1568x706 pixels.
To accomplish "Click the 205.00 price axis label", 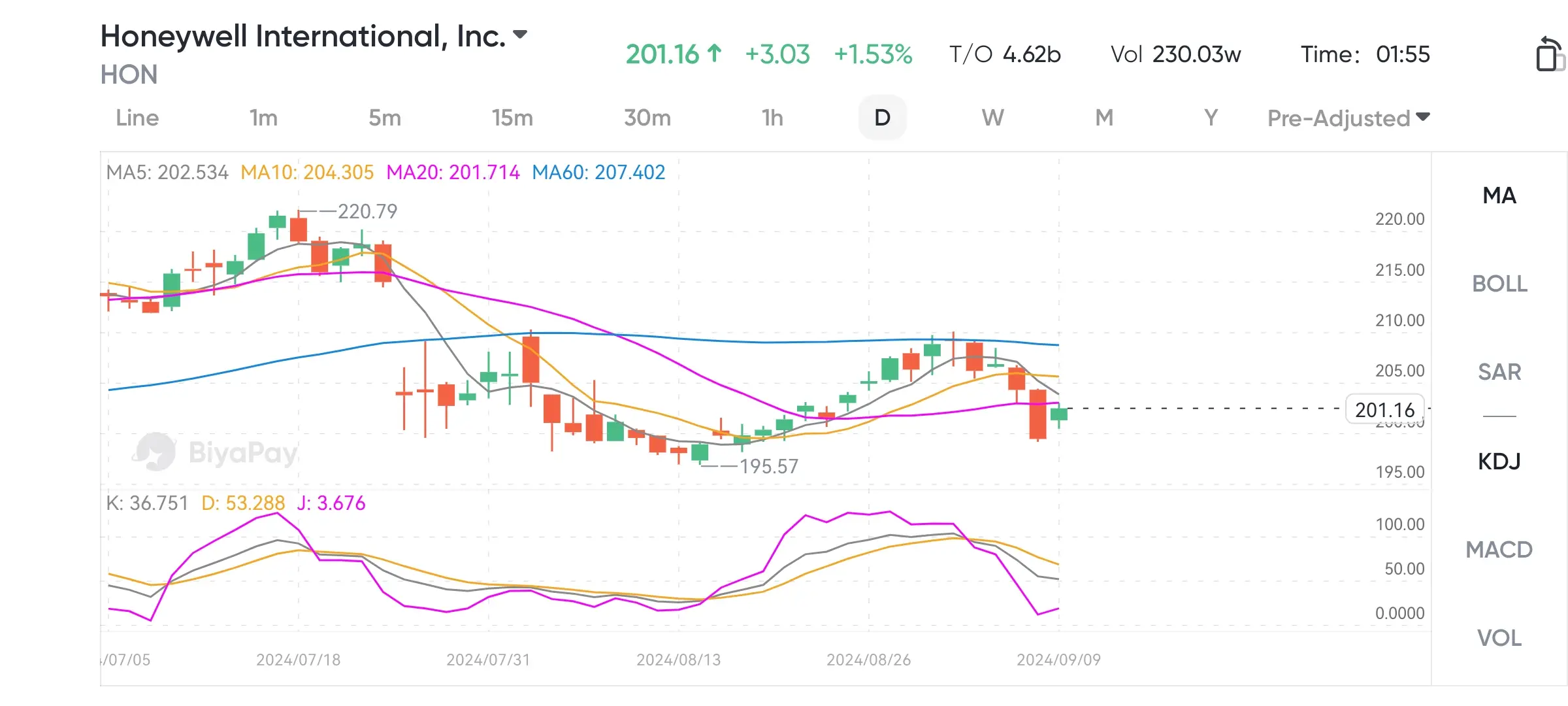I will (1399, 371).
